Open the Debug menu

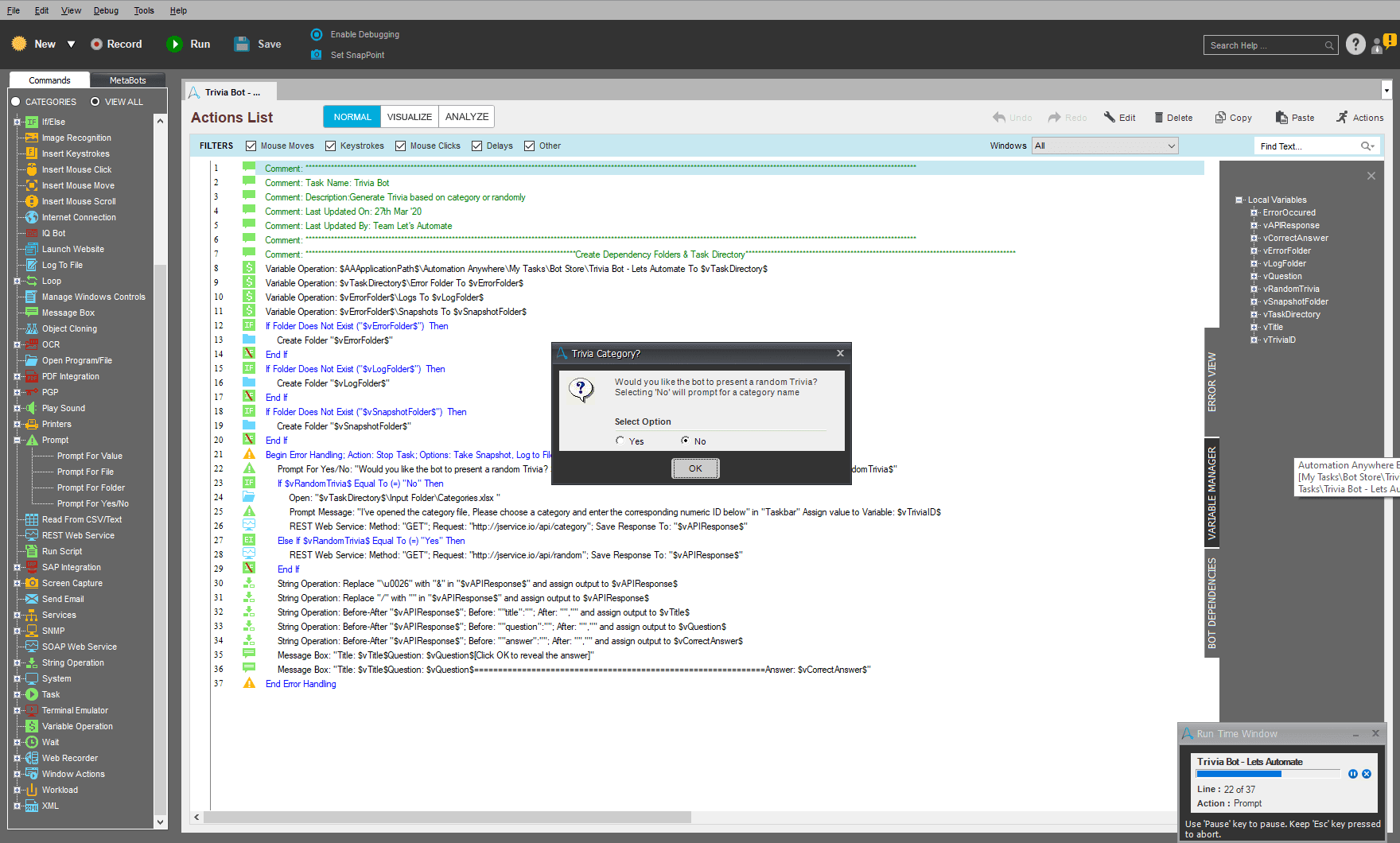tap(106, 10)
